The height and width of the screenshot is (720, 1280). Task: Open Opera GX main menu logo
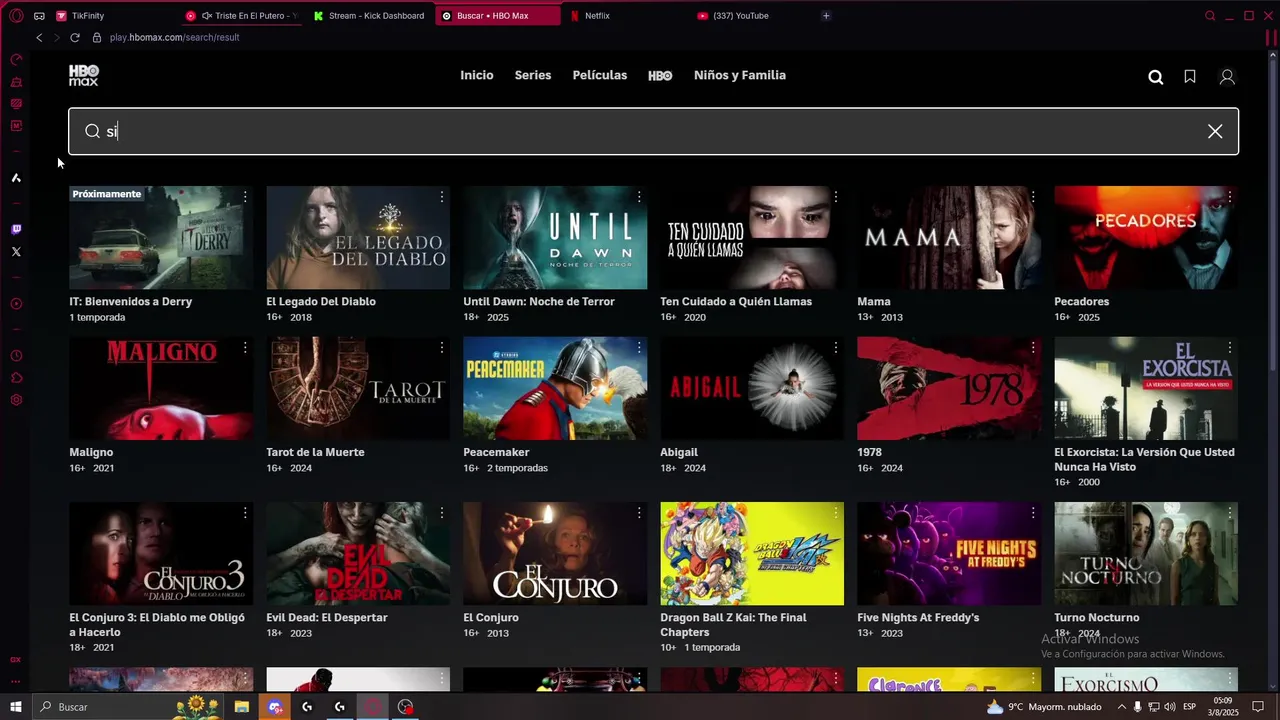(16, 16)
